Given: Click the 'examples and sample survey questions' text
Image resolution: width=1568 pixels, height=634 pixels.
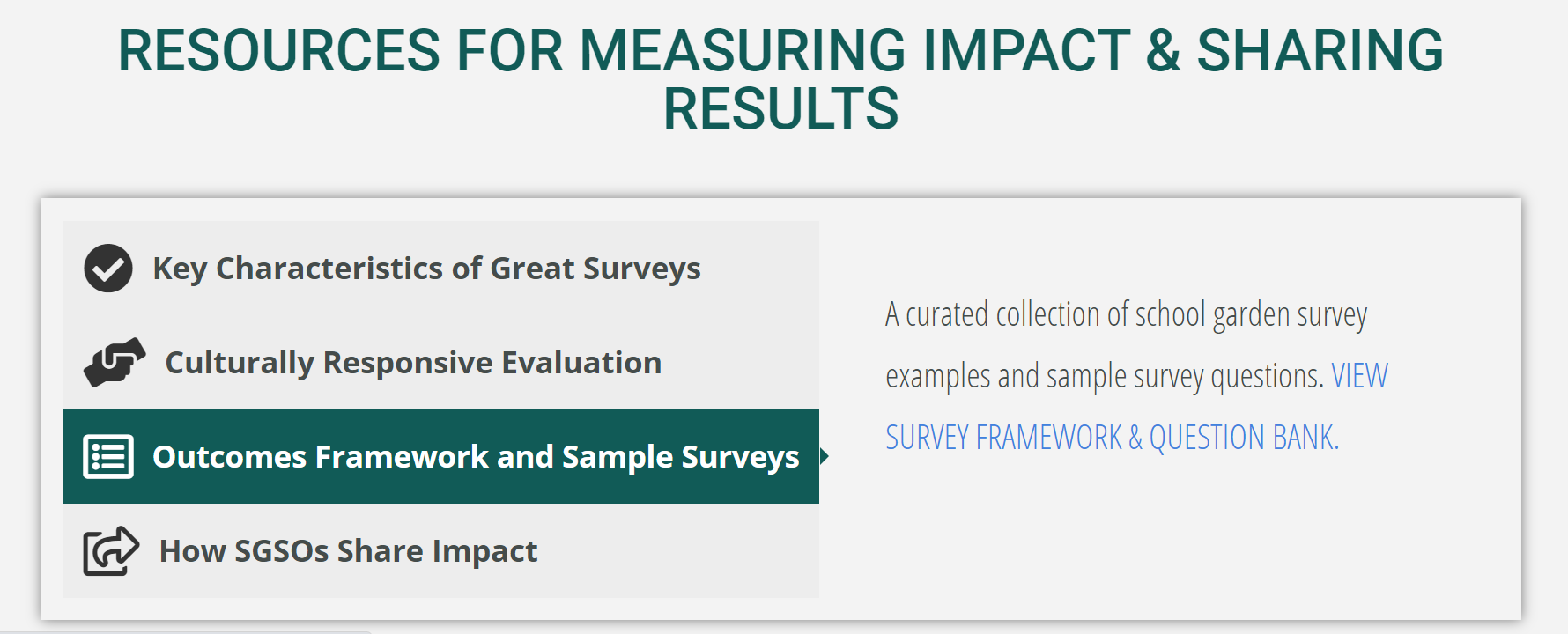Looking at the screenshot, I should click(1105, 377).
